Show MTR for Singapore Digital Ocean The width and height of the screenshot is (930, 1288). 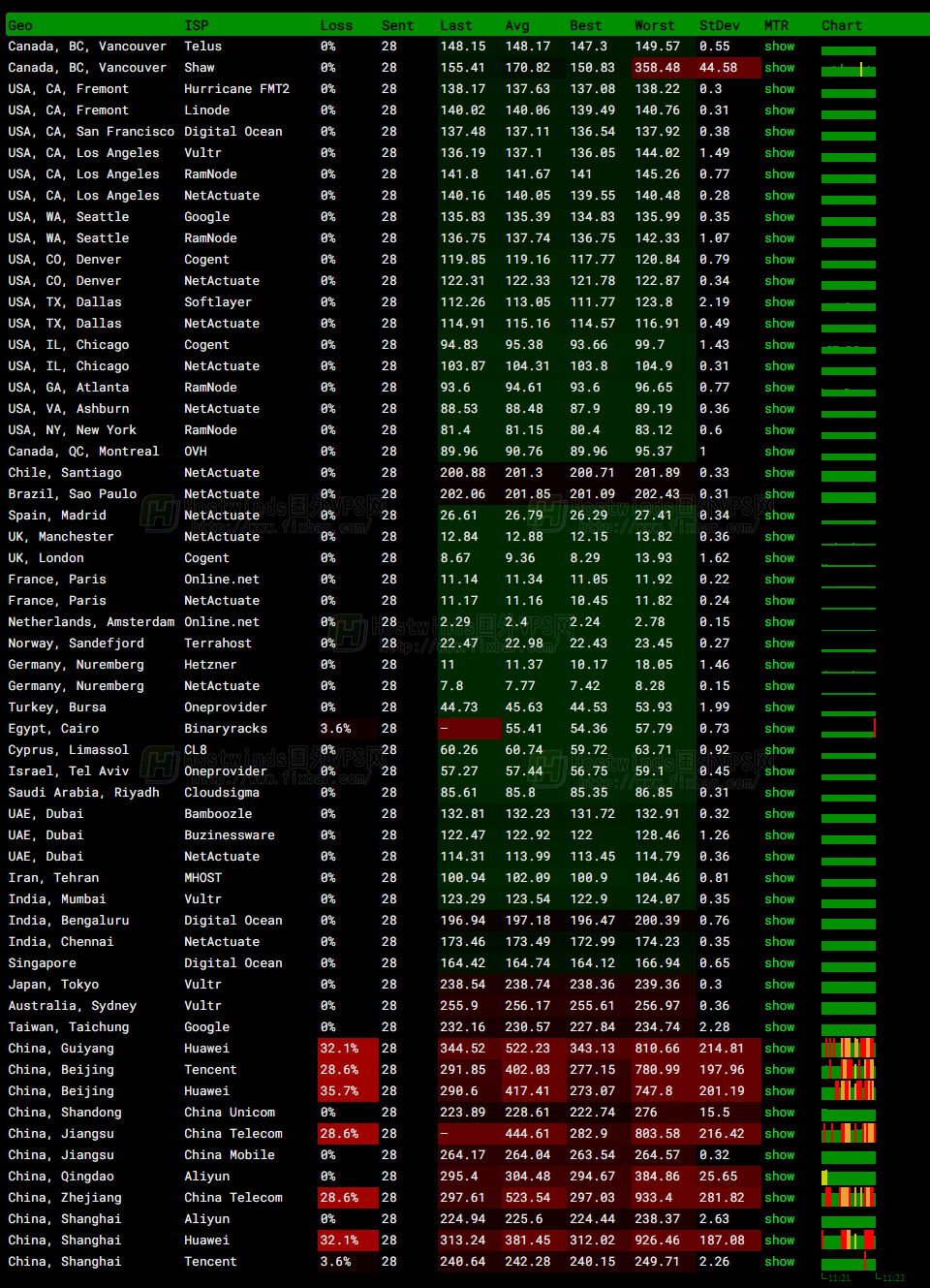(779, 963)
